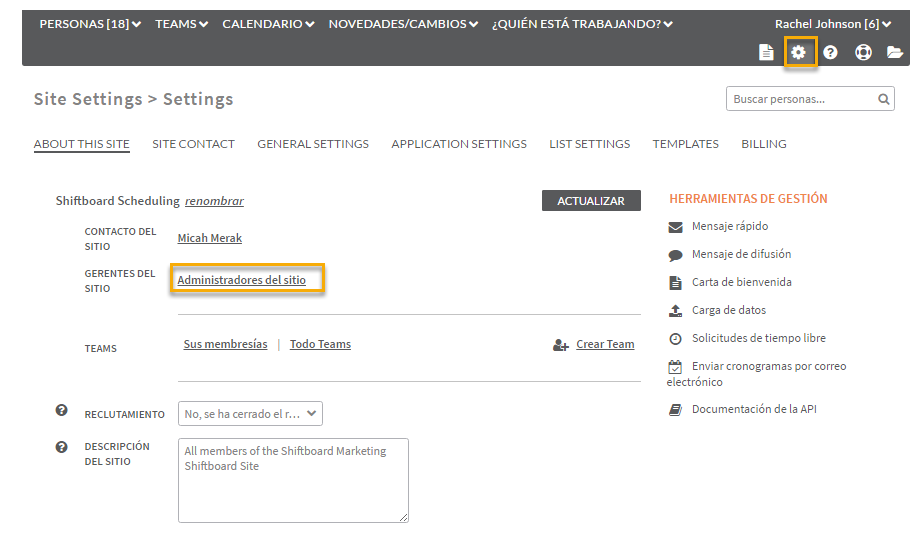
Task: Click the renombrar link
Action: (x=214, y=201)
